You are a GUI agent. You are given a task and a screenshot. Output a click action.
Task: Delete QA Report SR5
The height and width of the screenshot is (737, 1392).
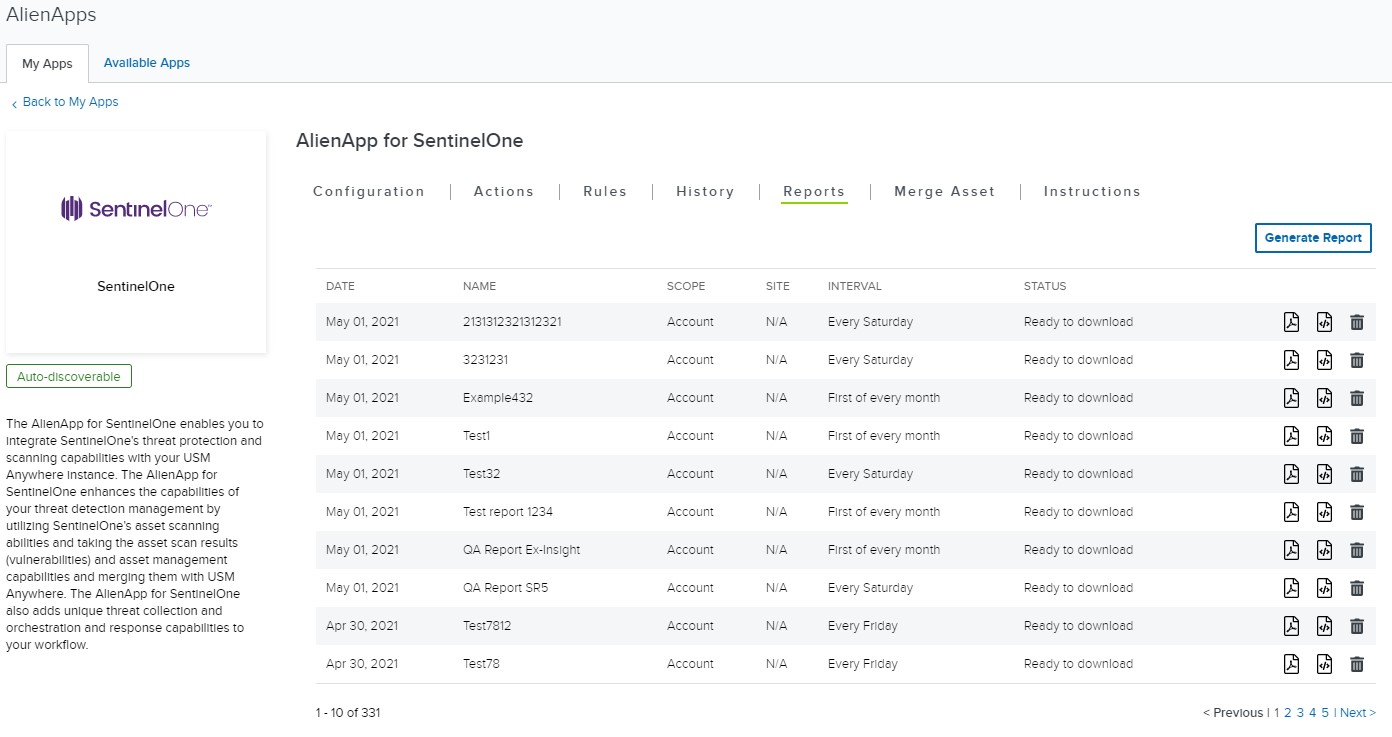1357,588
